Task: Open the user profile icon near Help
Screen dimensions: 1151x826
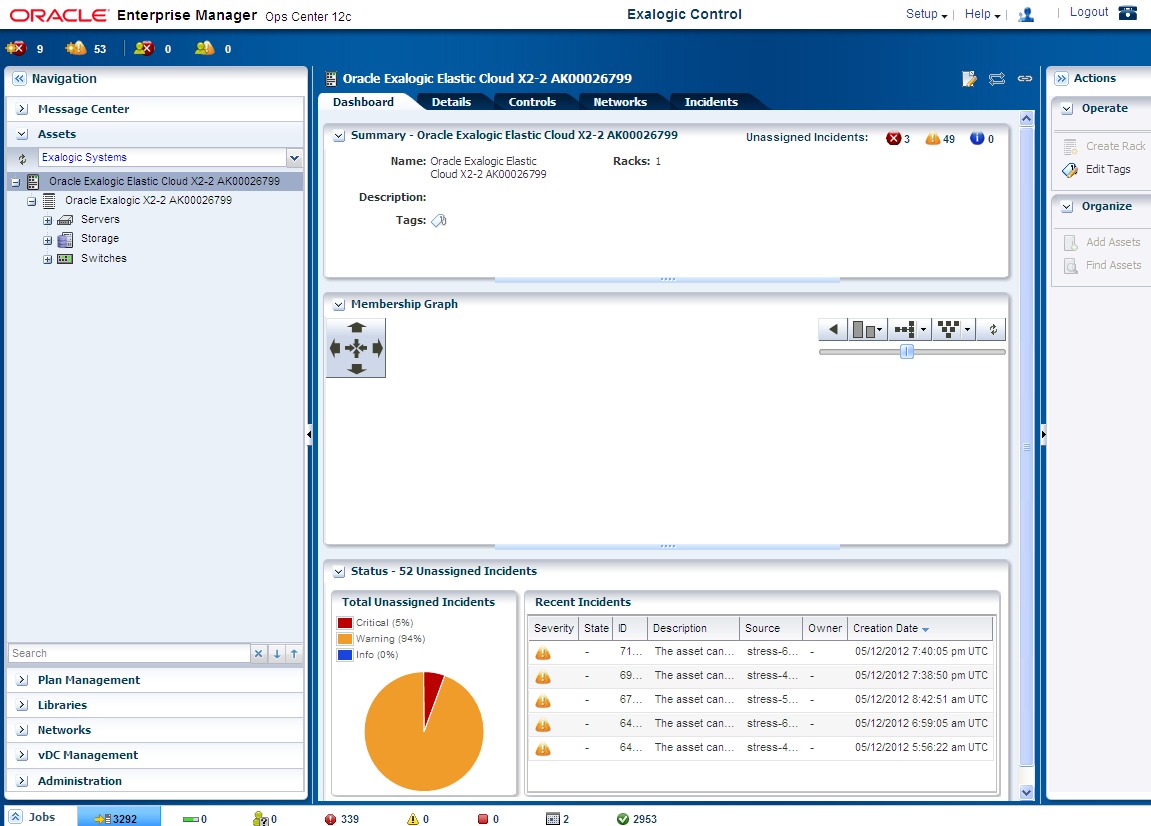Action: [x=1026, y=14]
